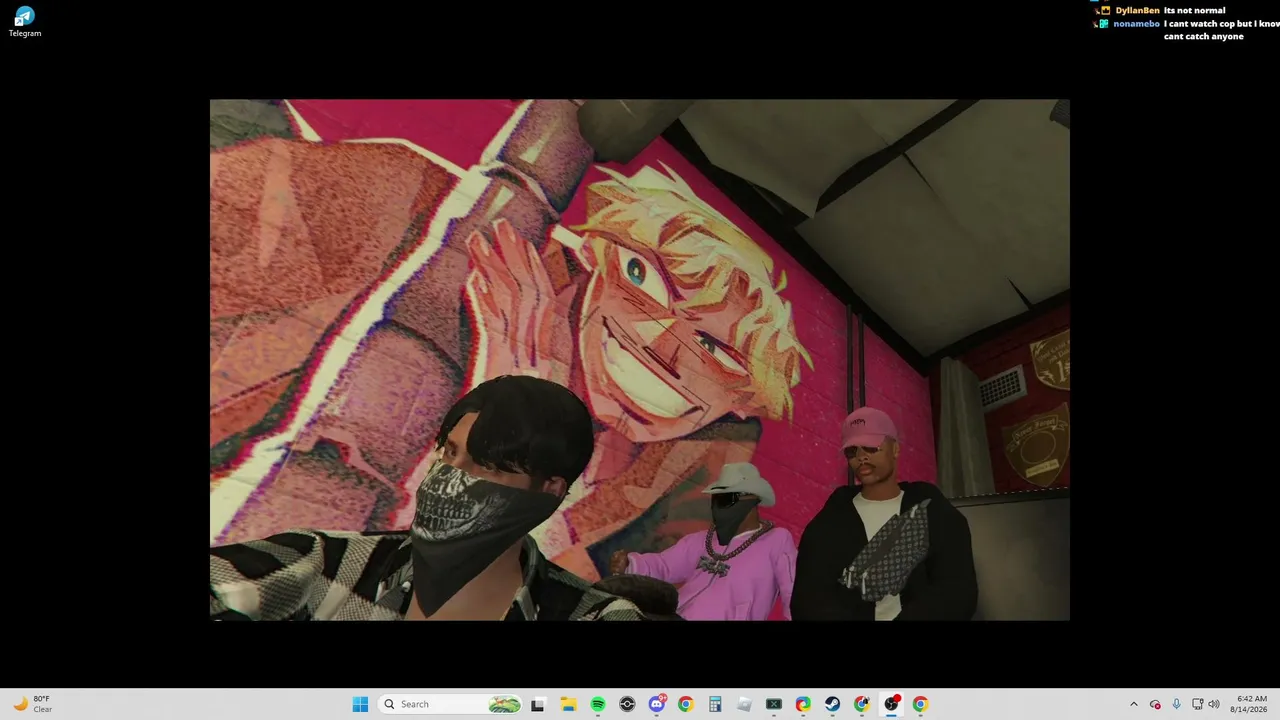Click the teal badge beside nonamebo
1280x720 pixels.
pos(1104,23)
